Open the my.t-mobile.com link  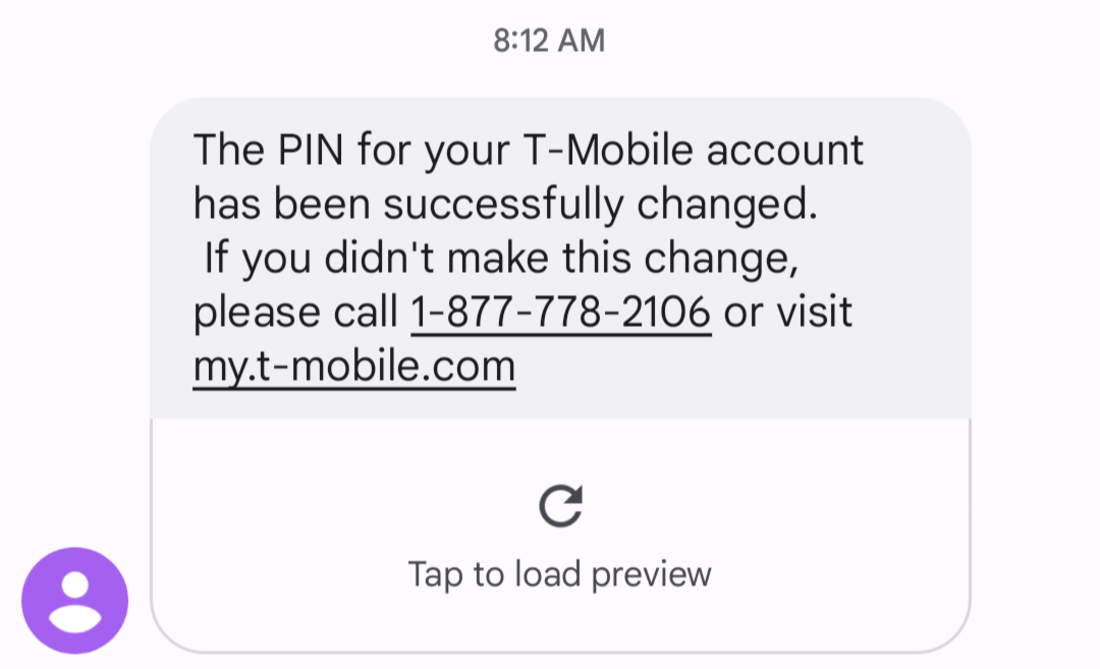(x=354, y=367)
